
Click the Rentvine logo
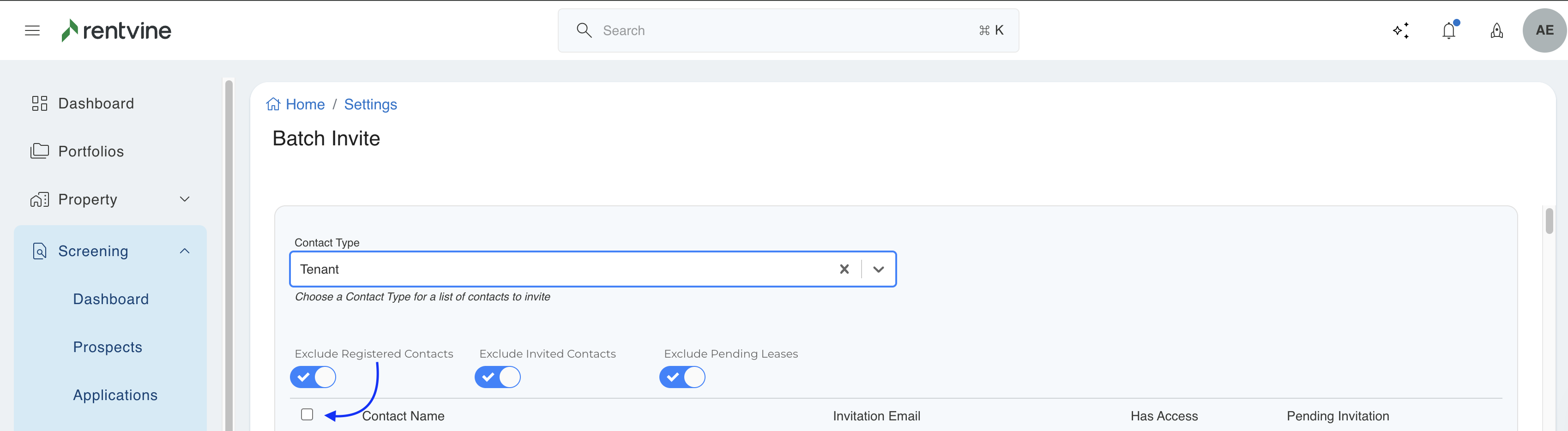click(x=116, y=30)
